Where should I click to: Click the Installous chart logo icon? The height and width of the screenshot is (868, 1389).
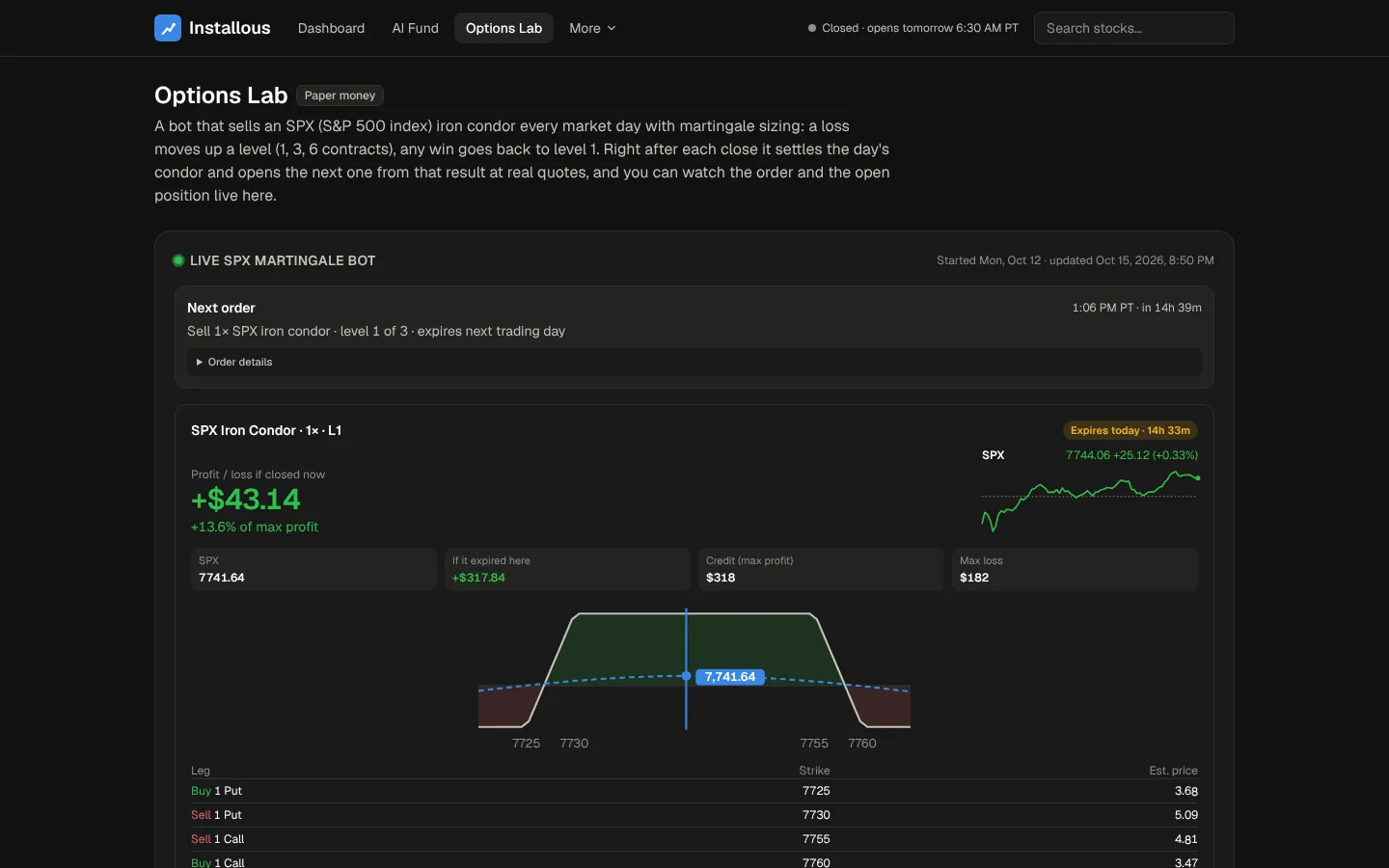coord(168,28)
